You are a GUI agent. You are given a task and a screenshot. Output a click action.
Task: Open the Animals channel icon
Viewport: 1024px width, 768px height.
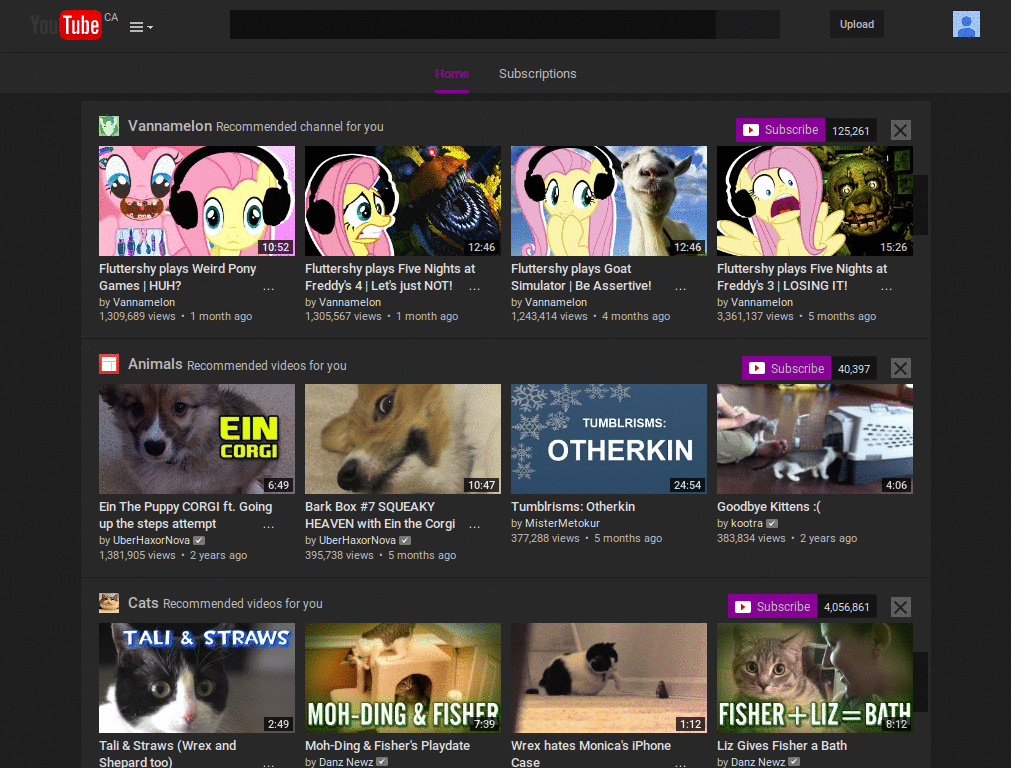tap(109, 364)
